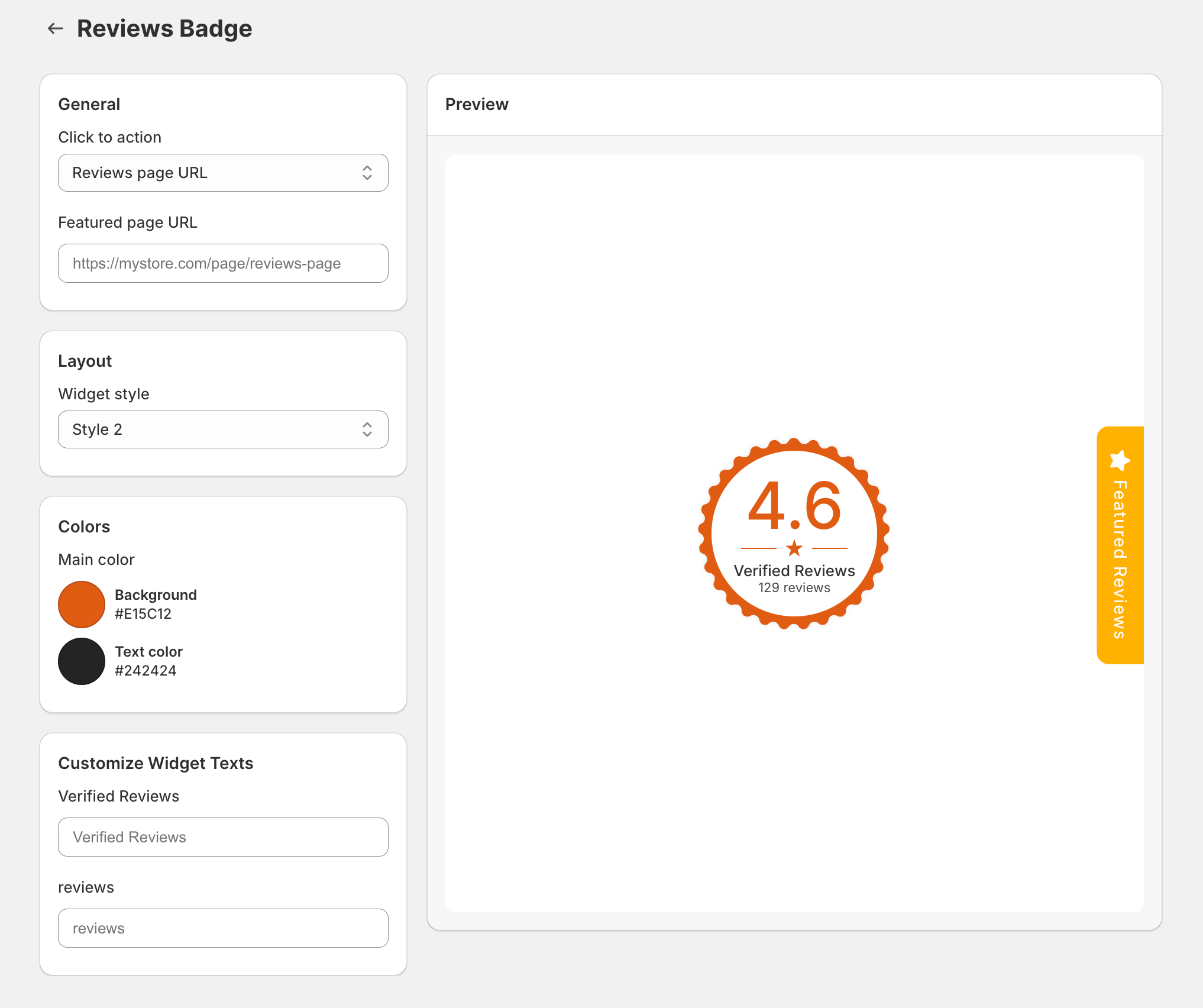The height and width of the screenshot is (1008, 1203).
Task: Click the Reviews Badge page title
Action: pos(164,28)
